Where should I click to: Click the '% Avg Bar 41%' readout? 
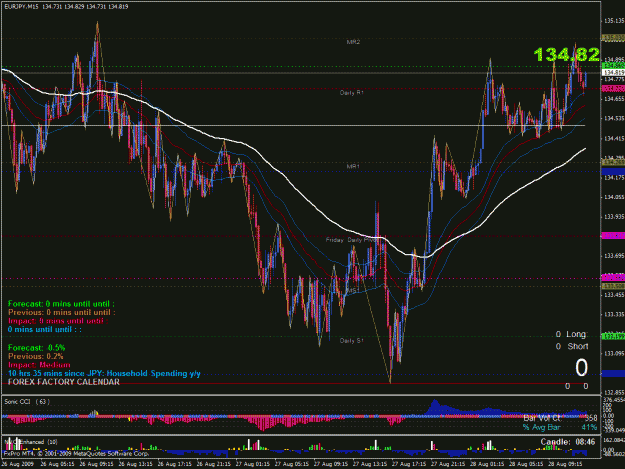tap(560, 427)
